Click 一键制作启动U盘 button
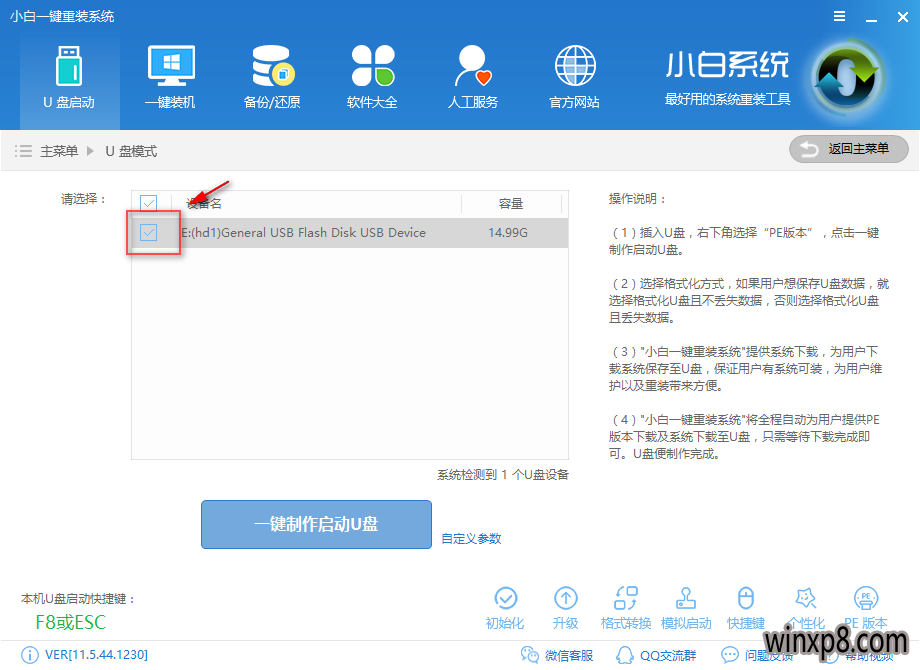 point(316,525)
